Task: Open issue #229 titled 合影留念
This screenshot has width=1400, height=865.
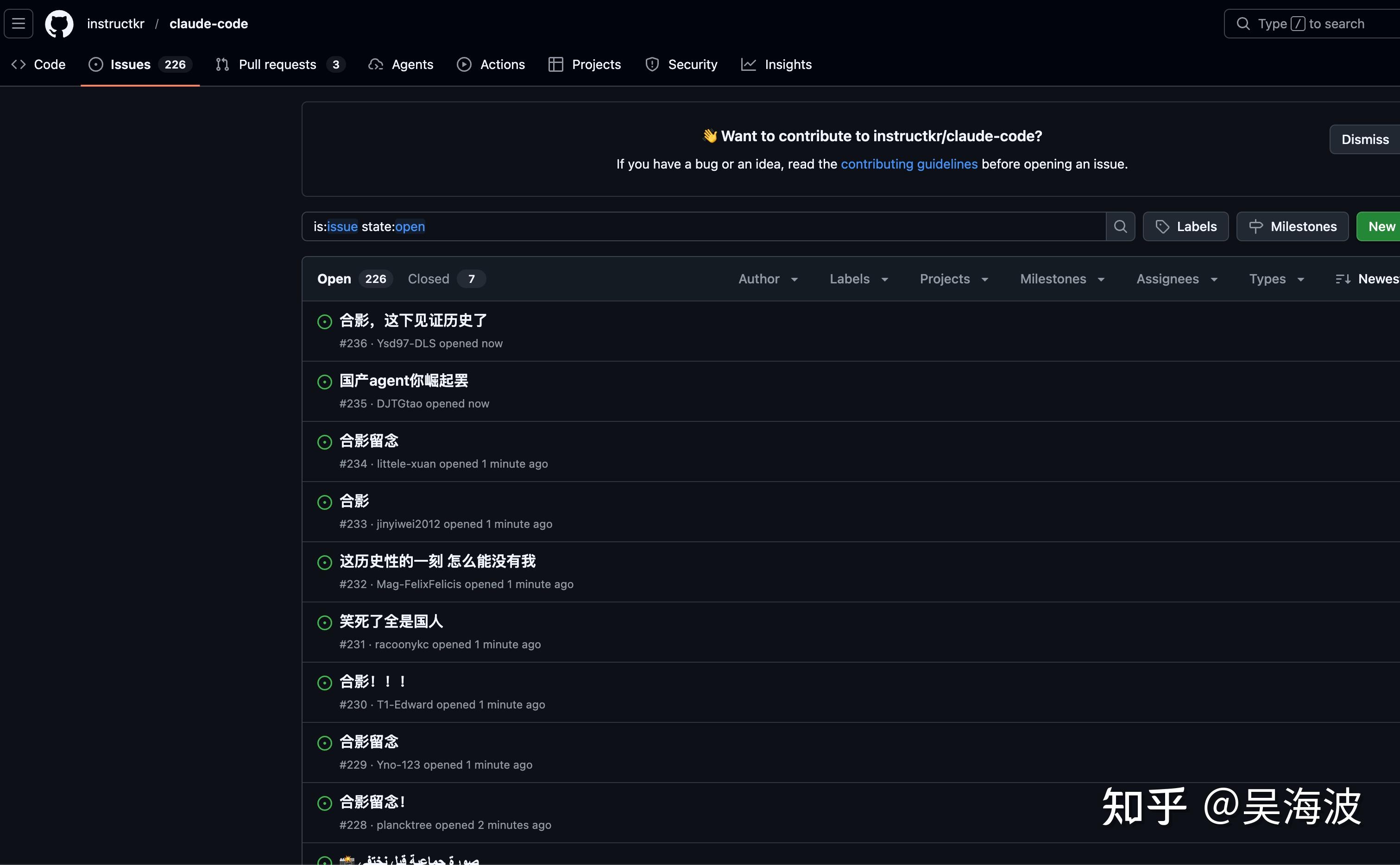Action: tap(369, 741)
